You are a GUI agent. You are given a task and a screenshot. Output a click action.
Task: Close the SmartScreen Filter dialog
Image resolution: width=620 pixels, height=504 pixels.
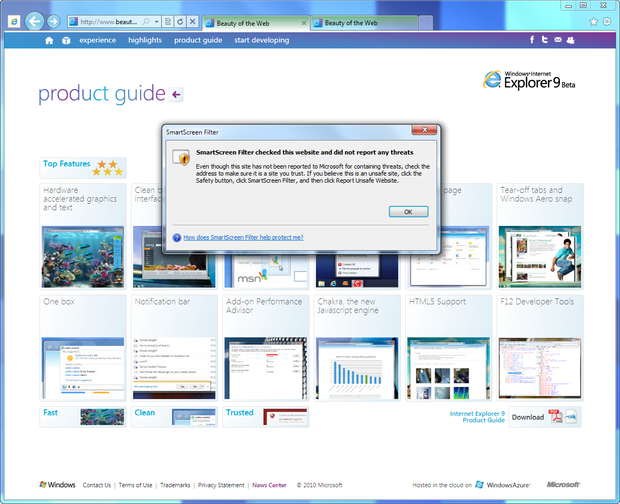424,130
